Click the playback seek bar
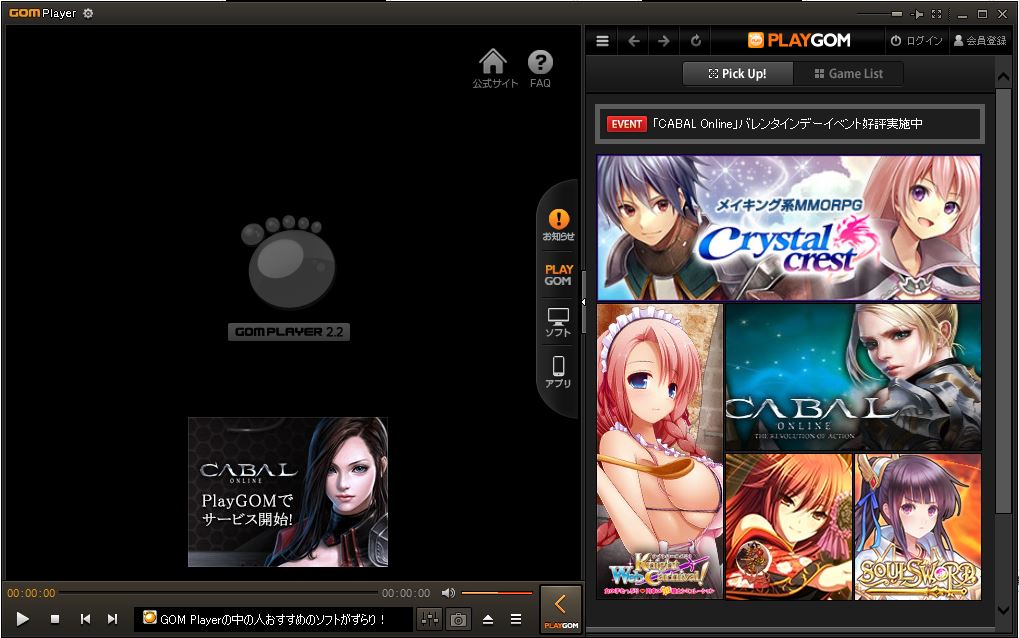Image resolution: width=1019 pixels, height=638 pixels. [x=218, y=593]
